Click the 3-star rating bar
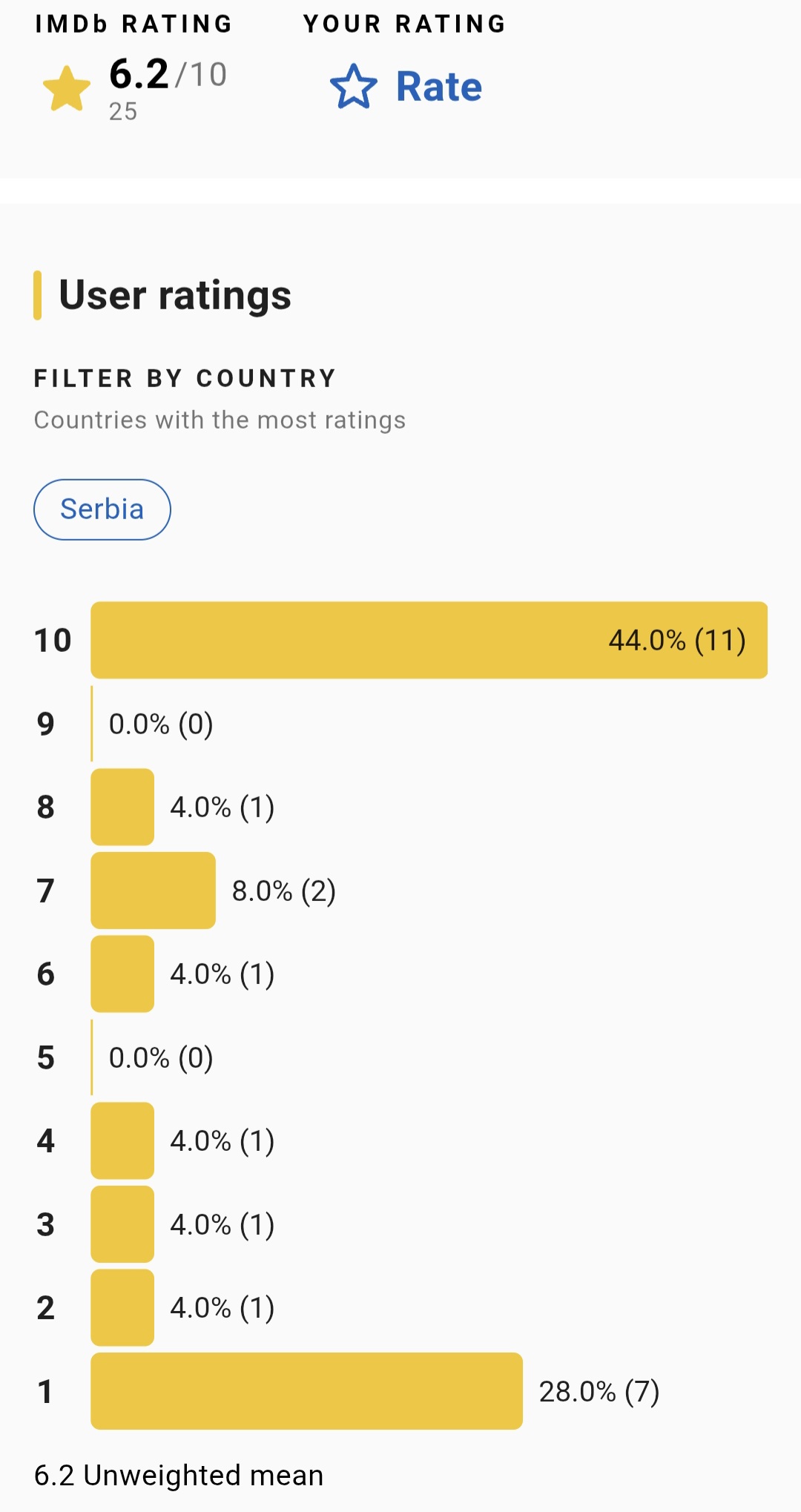 pyautogui.click(x=122, y=1224)
